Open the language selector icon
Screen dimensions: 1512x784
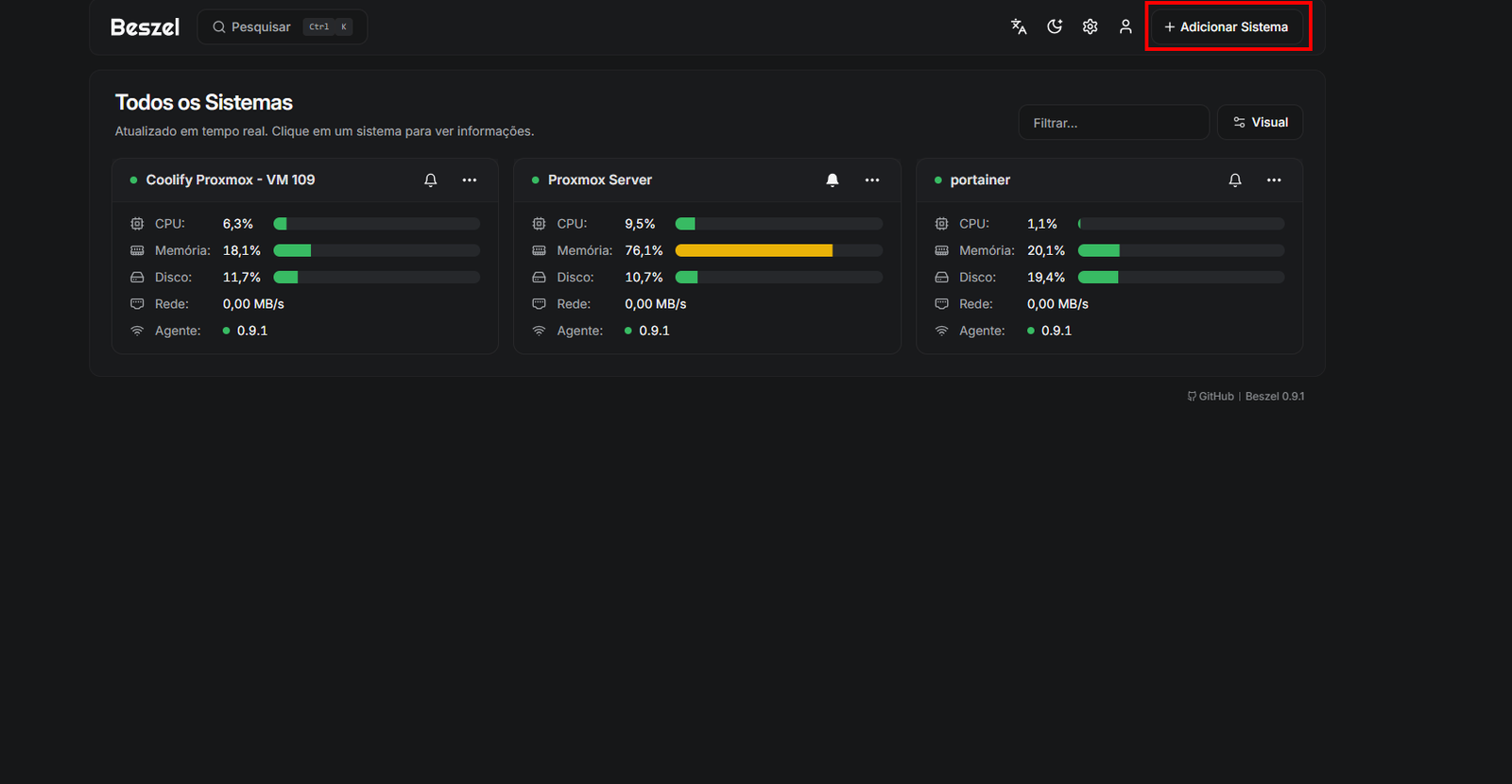tap(1019, 26)
